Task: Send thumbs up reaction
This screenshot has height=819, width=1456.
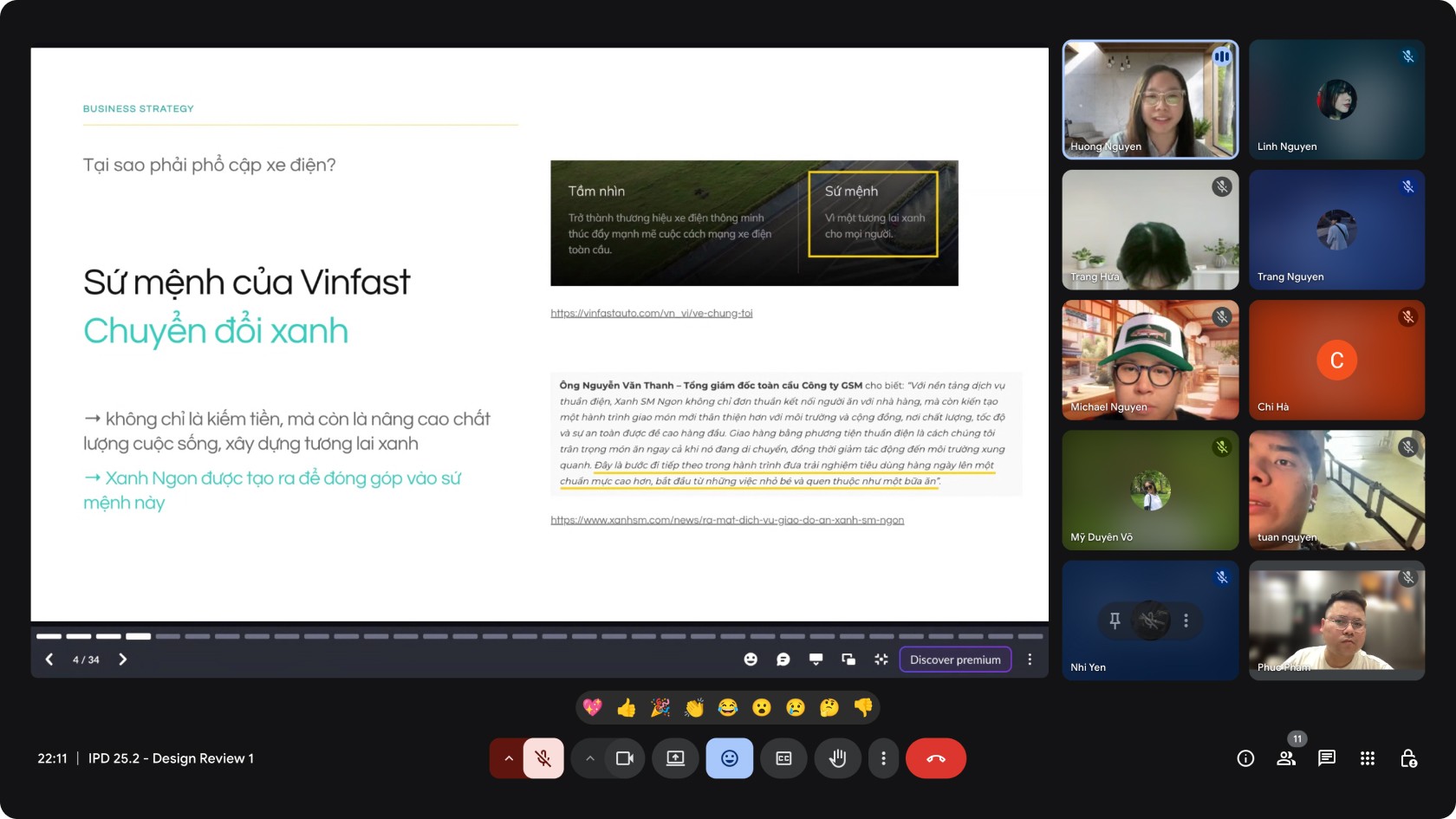Action: (x=627, y=707)
